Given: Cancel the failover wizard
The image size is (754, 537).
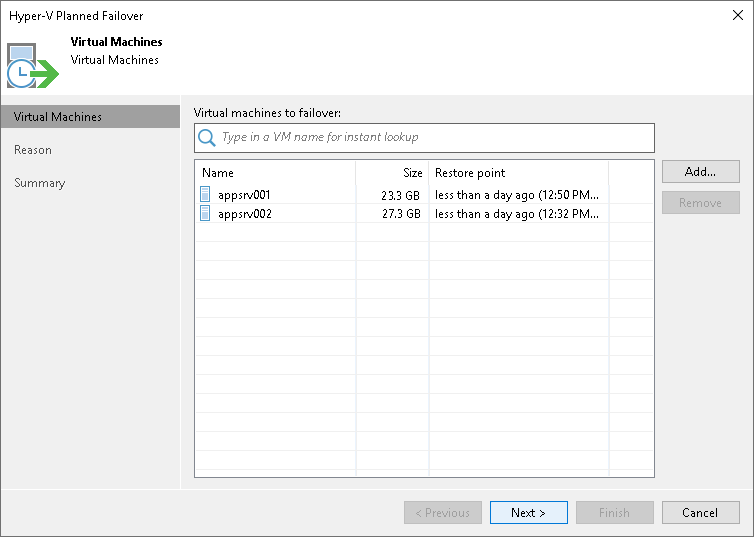Looking at the screenshot, I should (x=701, y=512).
